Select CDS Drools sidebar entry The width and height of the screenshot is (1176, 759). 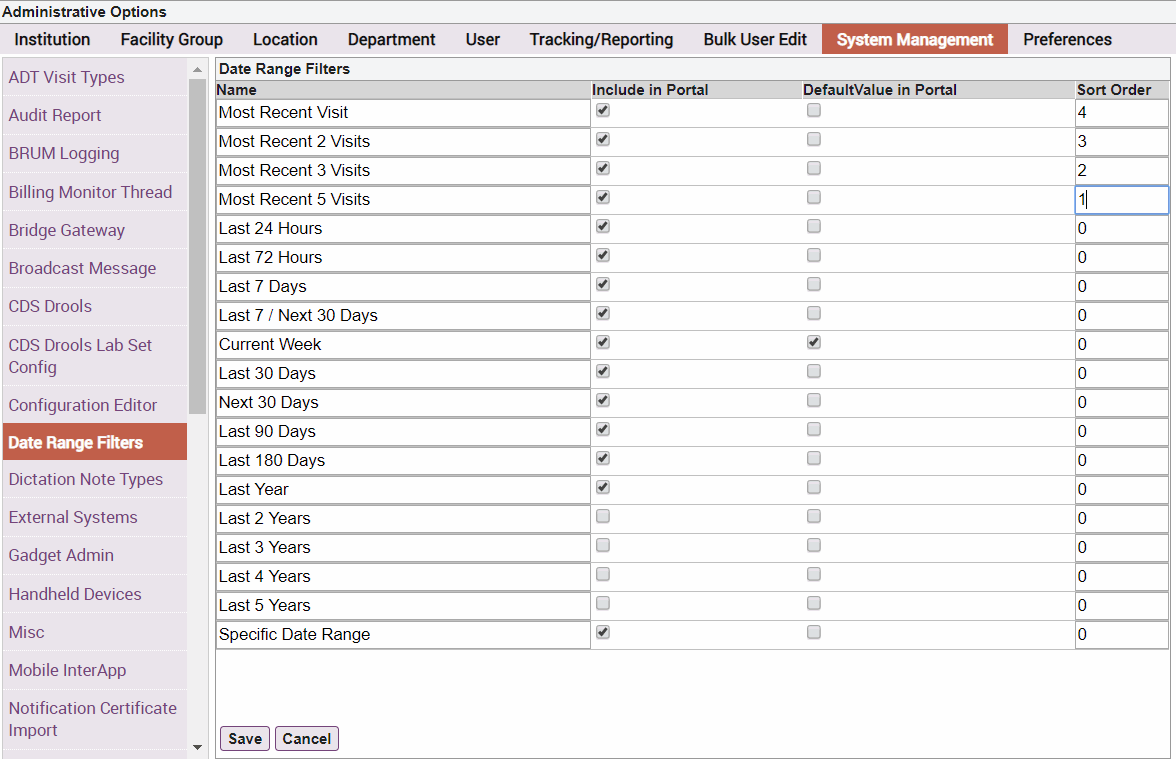click(x=94, y=307)
